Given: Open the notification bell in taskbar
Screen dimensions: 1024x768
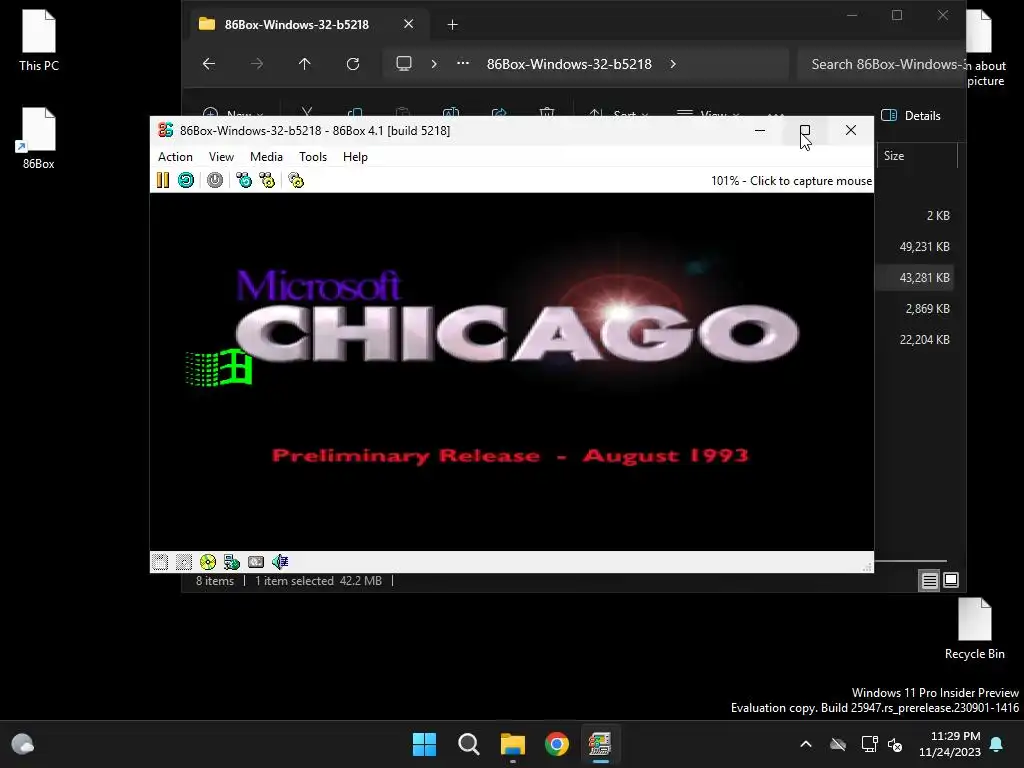Looking at the screenshot, I should pyautogui.click(x=997, y=744).
